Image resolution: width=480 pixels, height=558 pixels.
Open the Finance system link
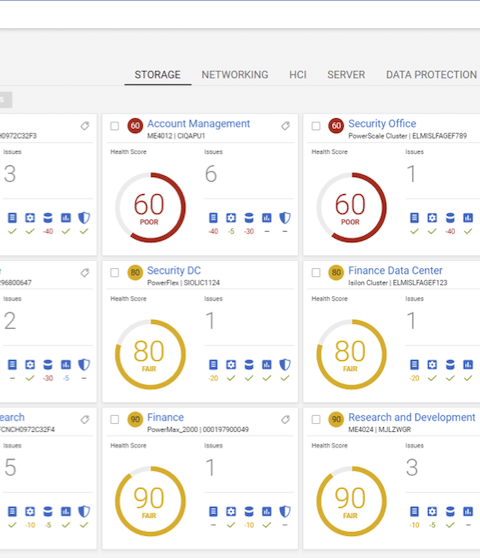click(x=165, y=417)
